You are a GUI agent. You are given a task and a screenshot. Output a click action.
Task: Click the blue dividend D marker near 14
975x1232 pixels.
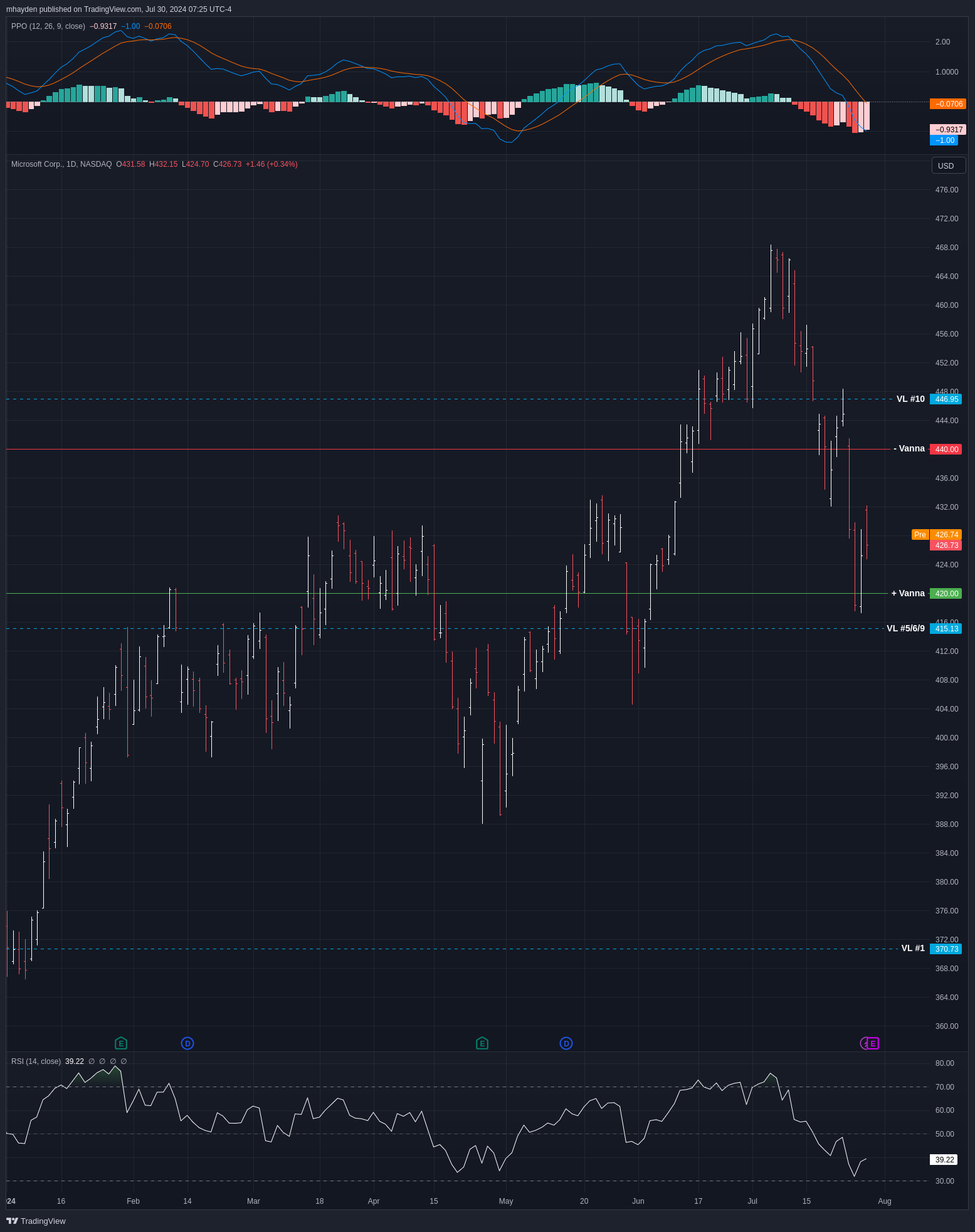coord(187,1043)
